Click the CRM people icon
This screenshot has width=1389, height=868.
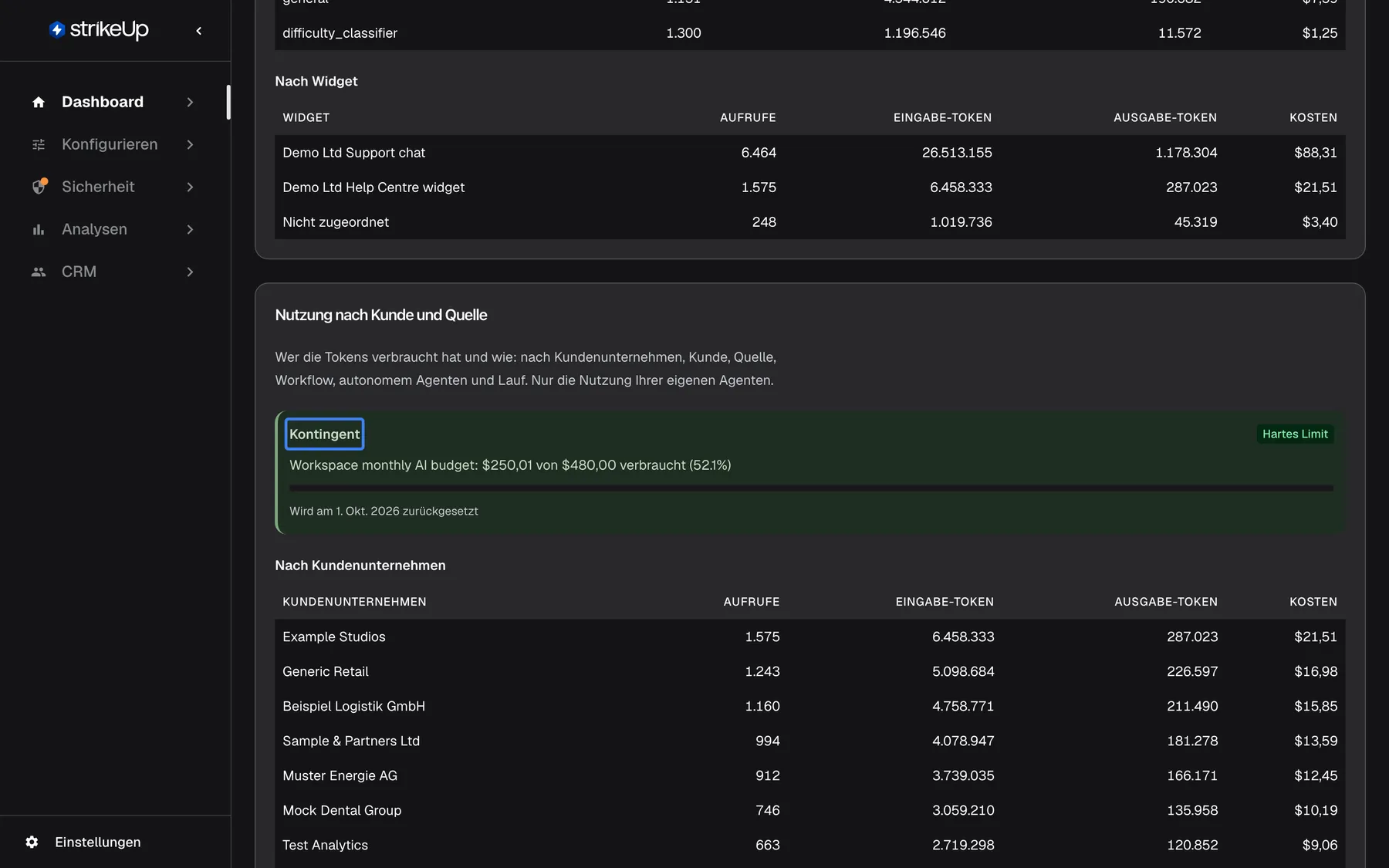tap(39, 272)
